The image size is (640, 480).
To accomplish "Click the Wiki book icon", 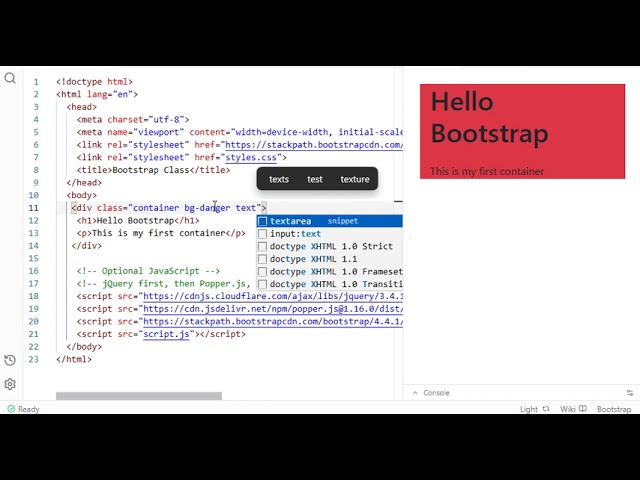I will [x=582, y=409].
